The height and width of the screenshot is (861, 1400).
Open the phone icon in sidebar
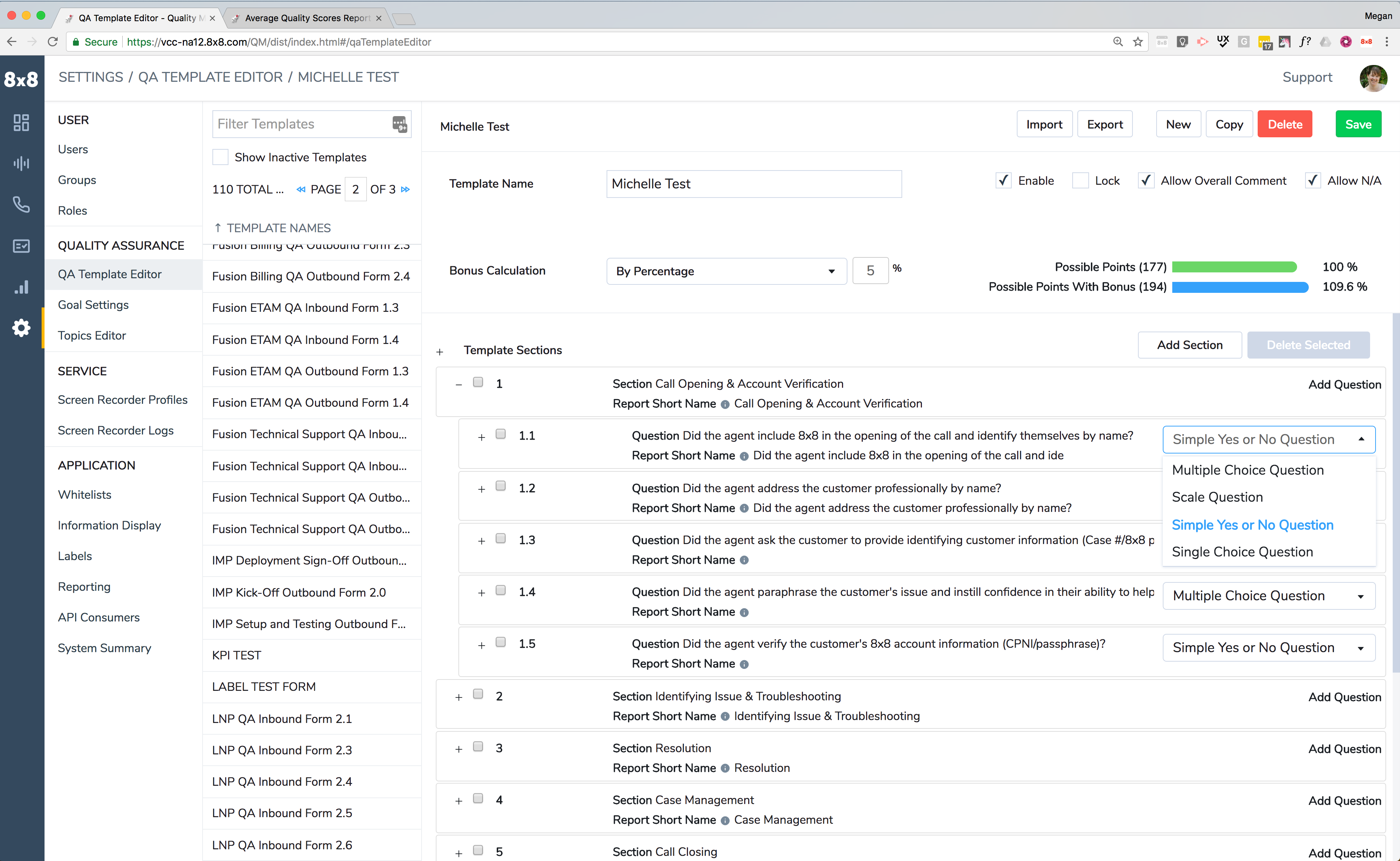click(21, 204)
